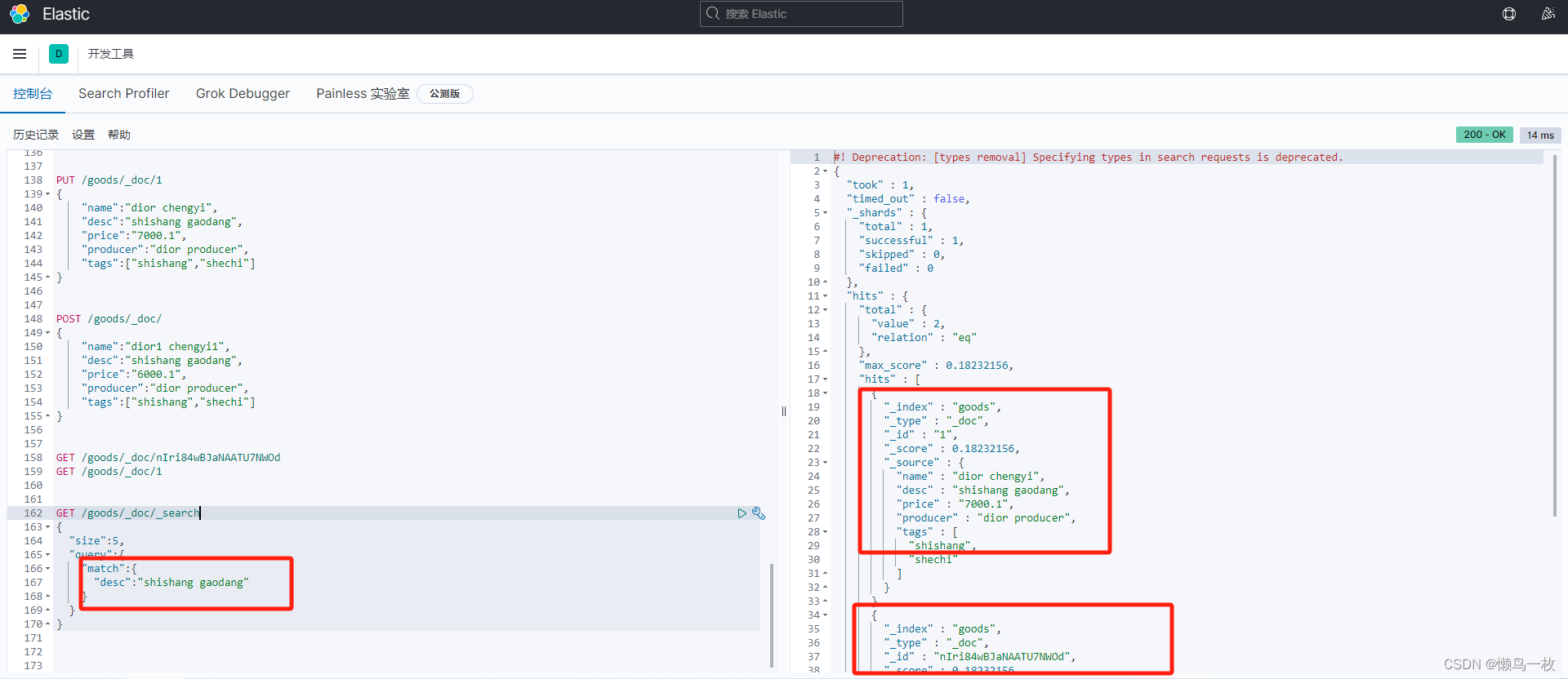Click the "desc":"shishang gaodang" query line
1568x679 pixels.
[x=171, y=583]
